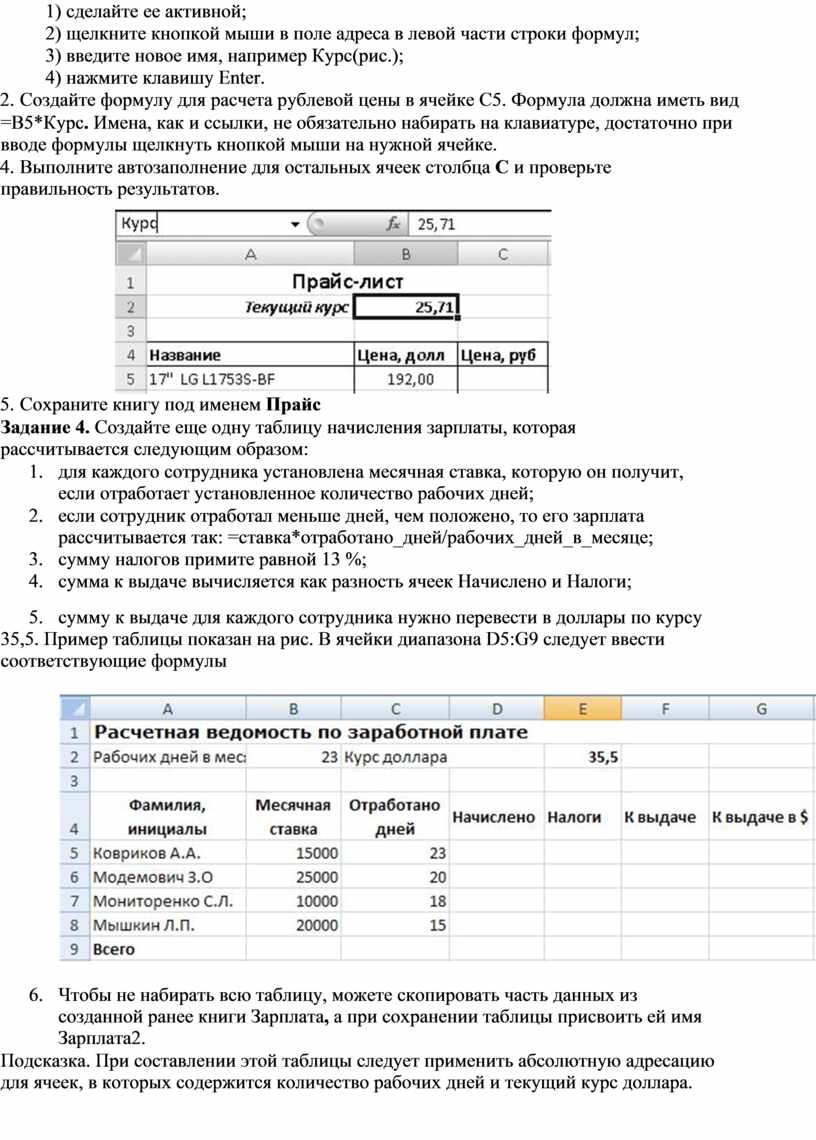Click the name cell Мониторенко С.Л.
The image size is (816, 1140).
168,901
